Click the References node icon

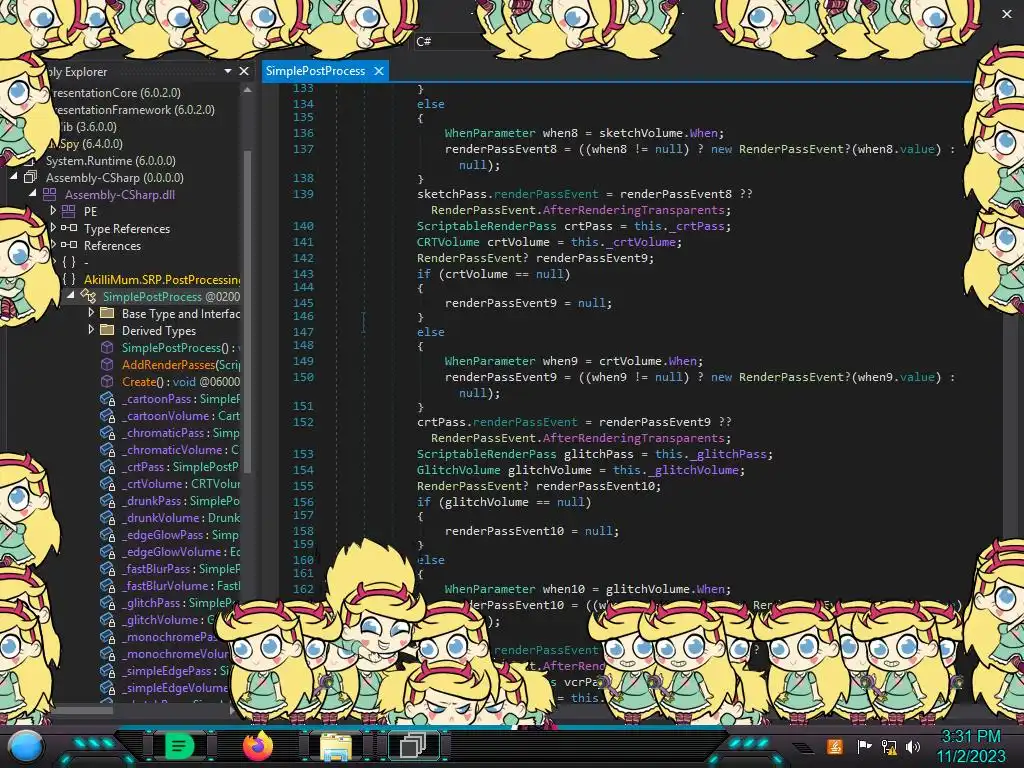[69, 246]
